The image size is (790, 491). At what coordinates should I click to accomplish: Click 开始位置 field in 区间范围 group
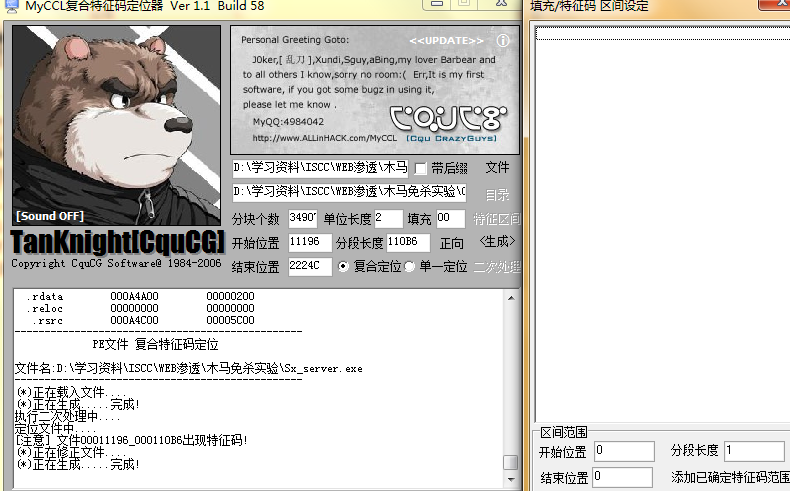point(624,452)
